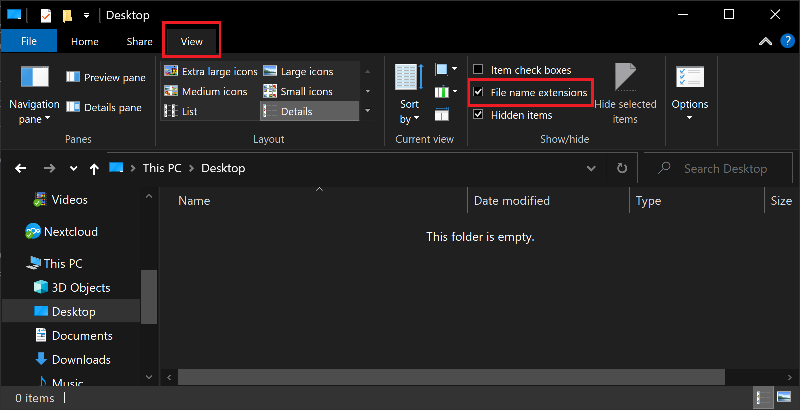Go forward with the Forward arrow
The image size is (800, 410).
pos(49,168)
